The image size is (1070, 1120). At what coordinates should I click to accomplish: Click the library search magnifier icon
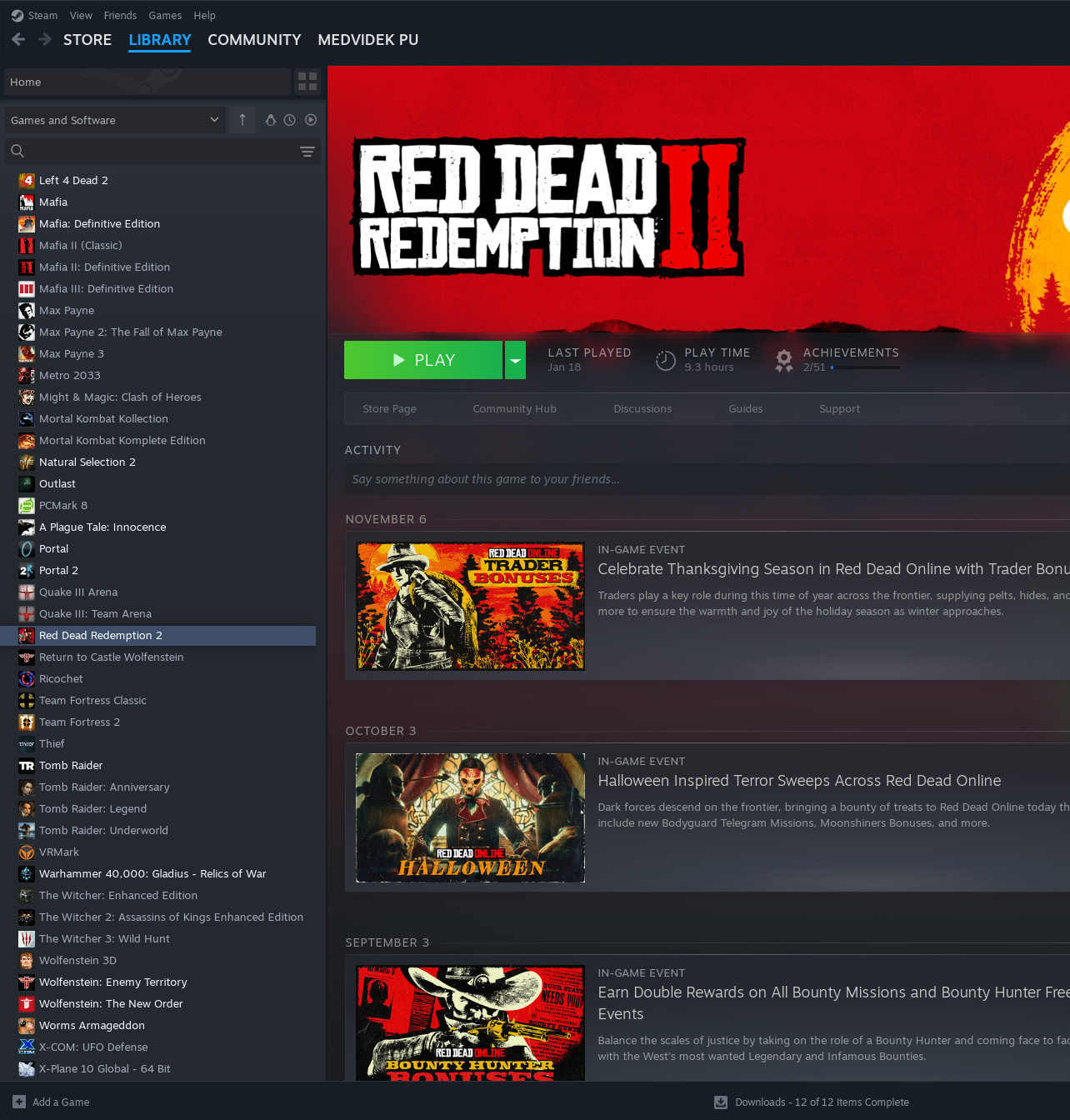(x=17, y=151)
